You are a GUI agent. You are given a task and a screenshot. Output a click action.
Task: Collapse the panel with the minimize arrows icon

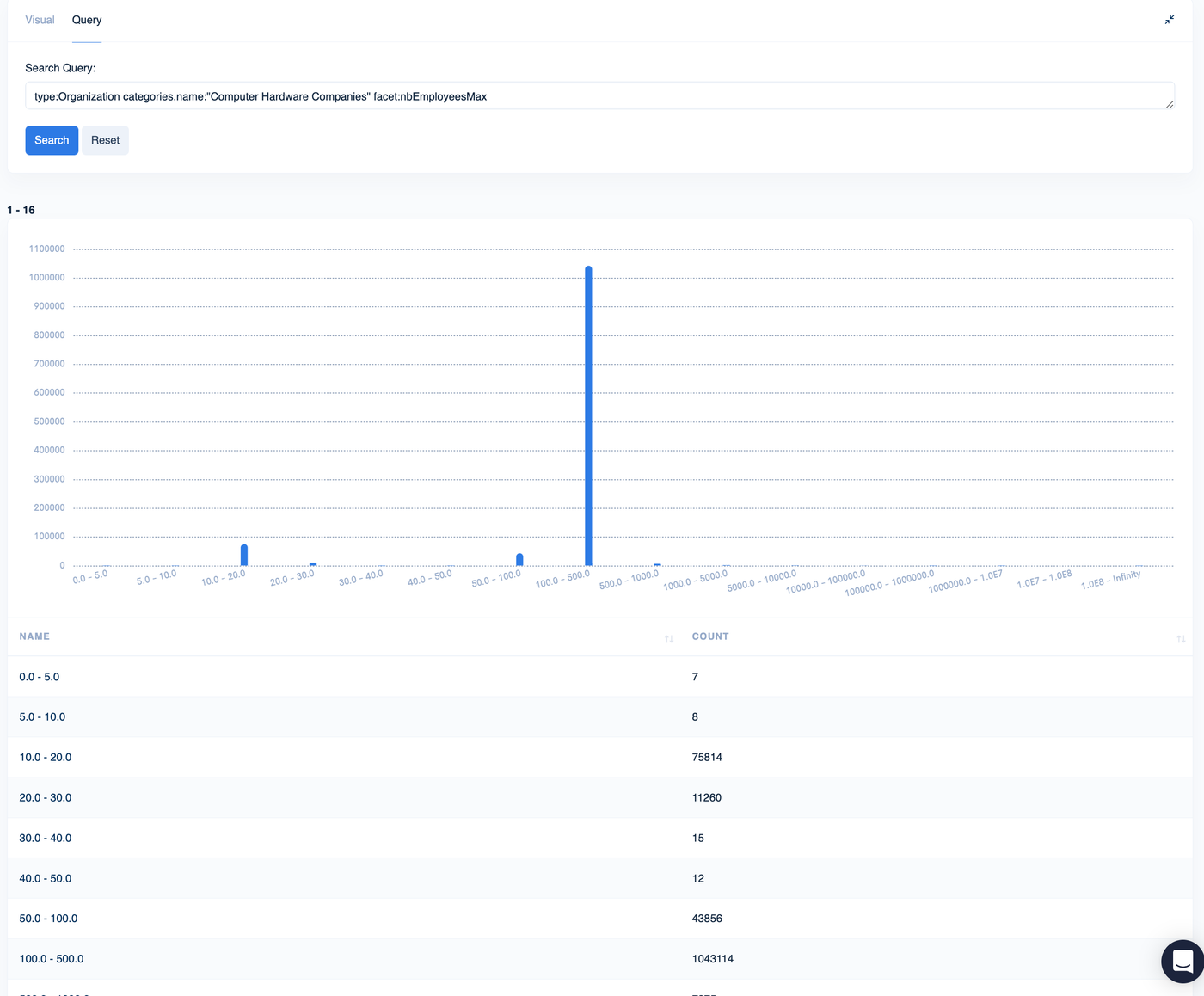point(1170,20)
